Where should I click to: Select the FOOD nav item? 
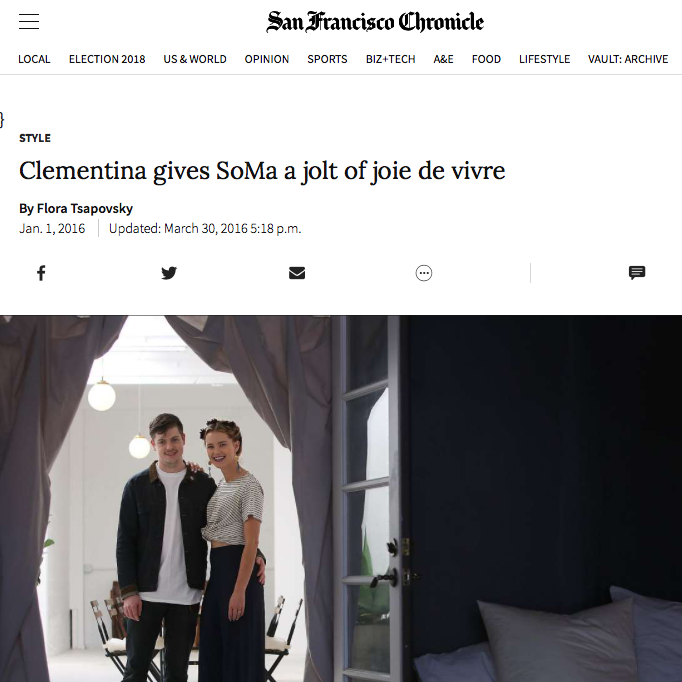(486, 59)
